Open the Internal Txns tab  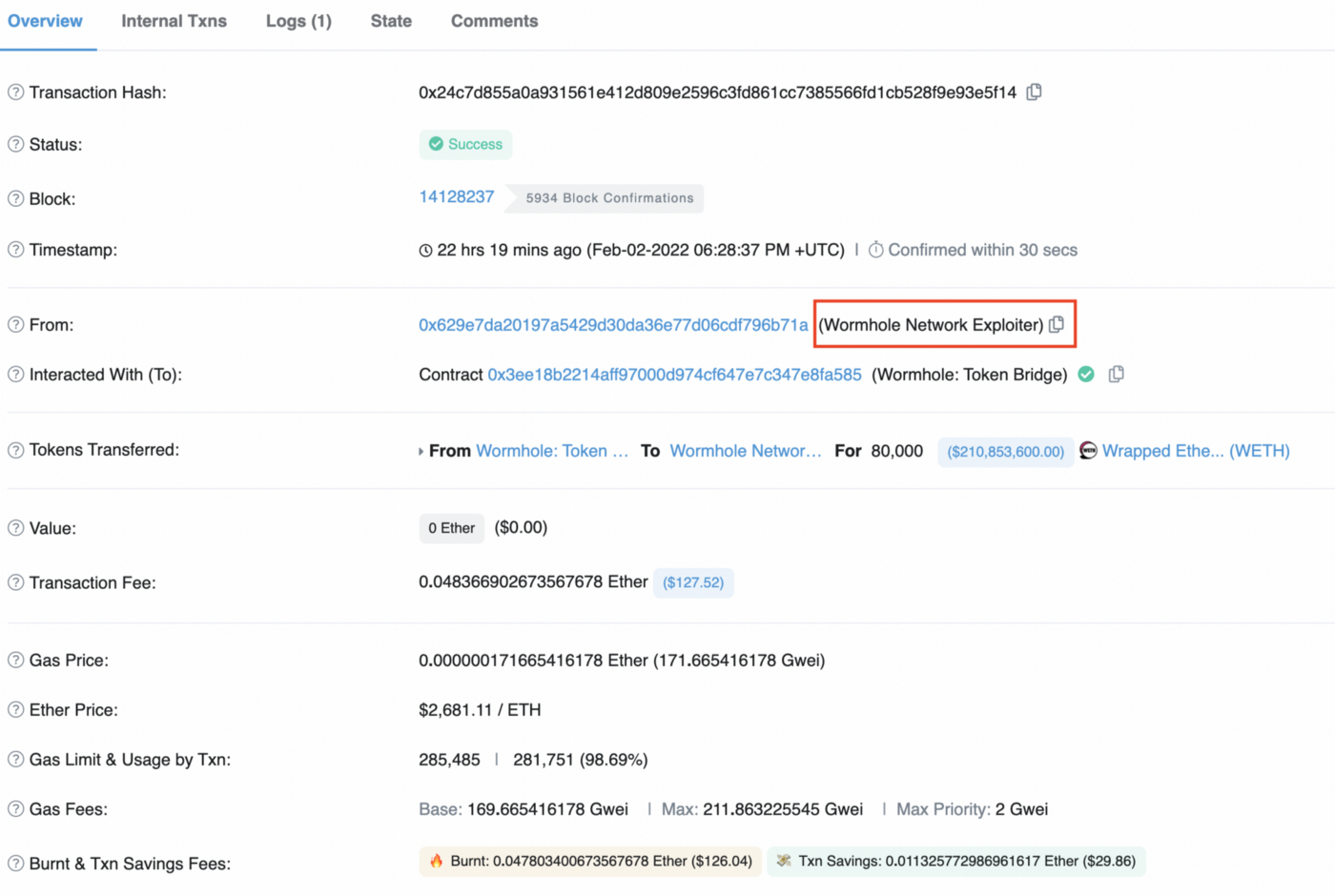174,21
